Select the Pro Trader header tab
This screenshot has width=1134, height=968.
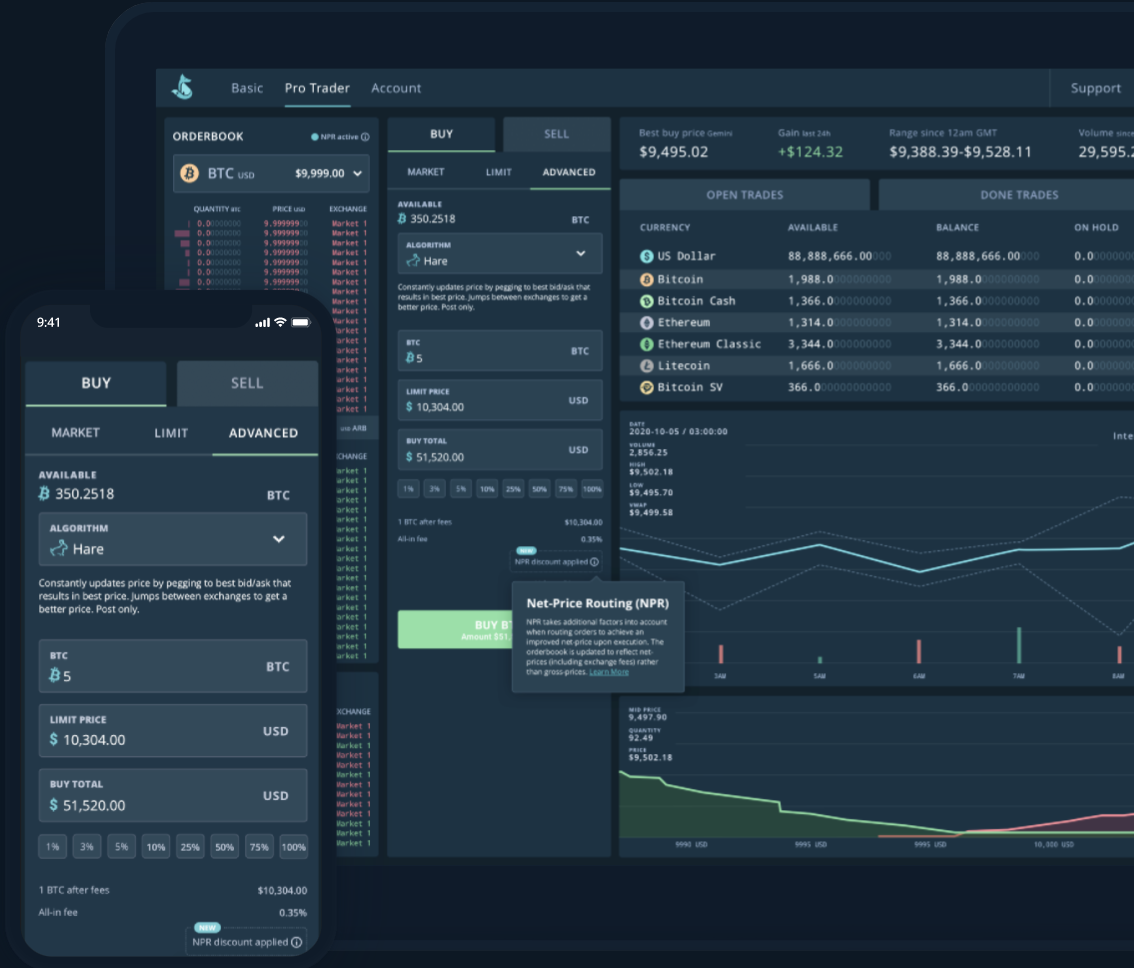[317, 88]
